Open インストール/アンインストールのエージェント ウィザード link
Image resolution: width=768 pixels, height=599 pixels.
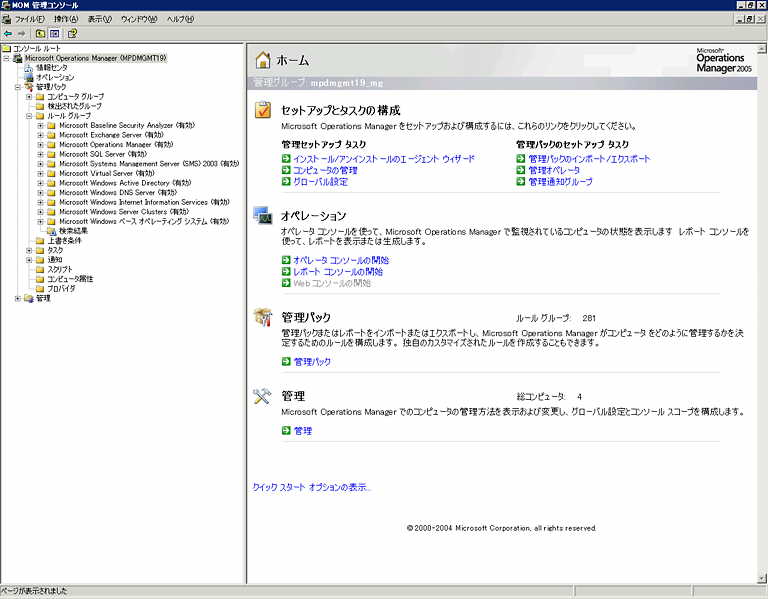(x=384, y=159)
